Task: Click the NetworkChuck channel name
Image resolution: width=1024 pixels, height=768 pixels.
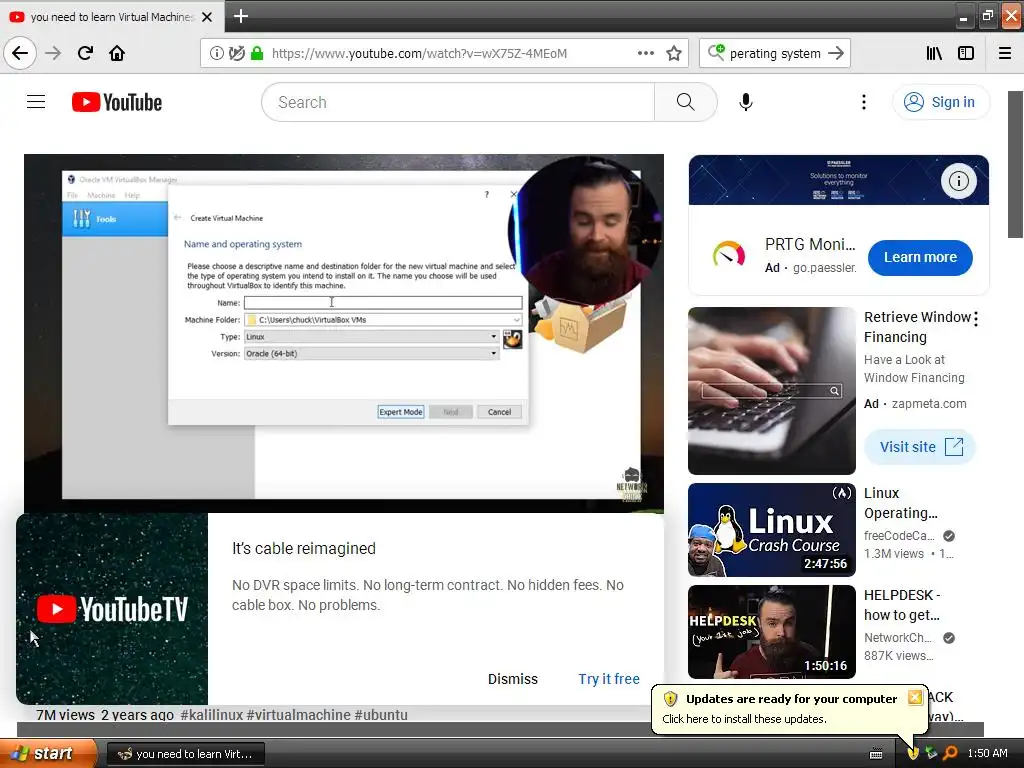Action: 898,638
